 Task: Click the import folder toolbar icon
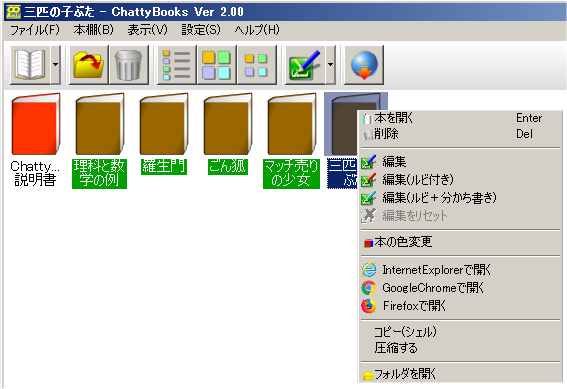[89, 65]
